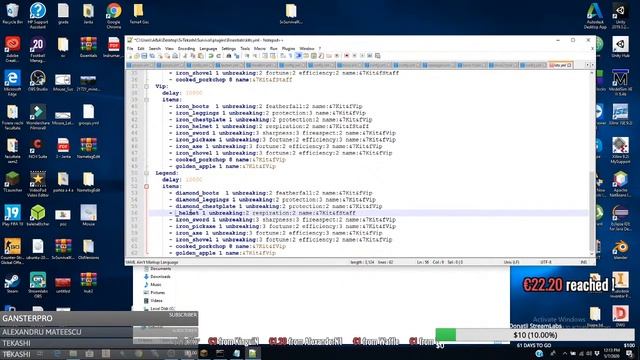
Task: Select the Adobe Creative Cloud desktop icon
Action: tap(12, 48)
